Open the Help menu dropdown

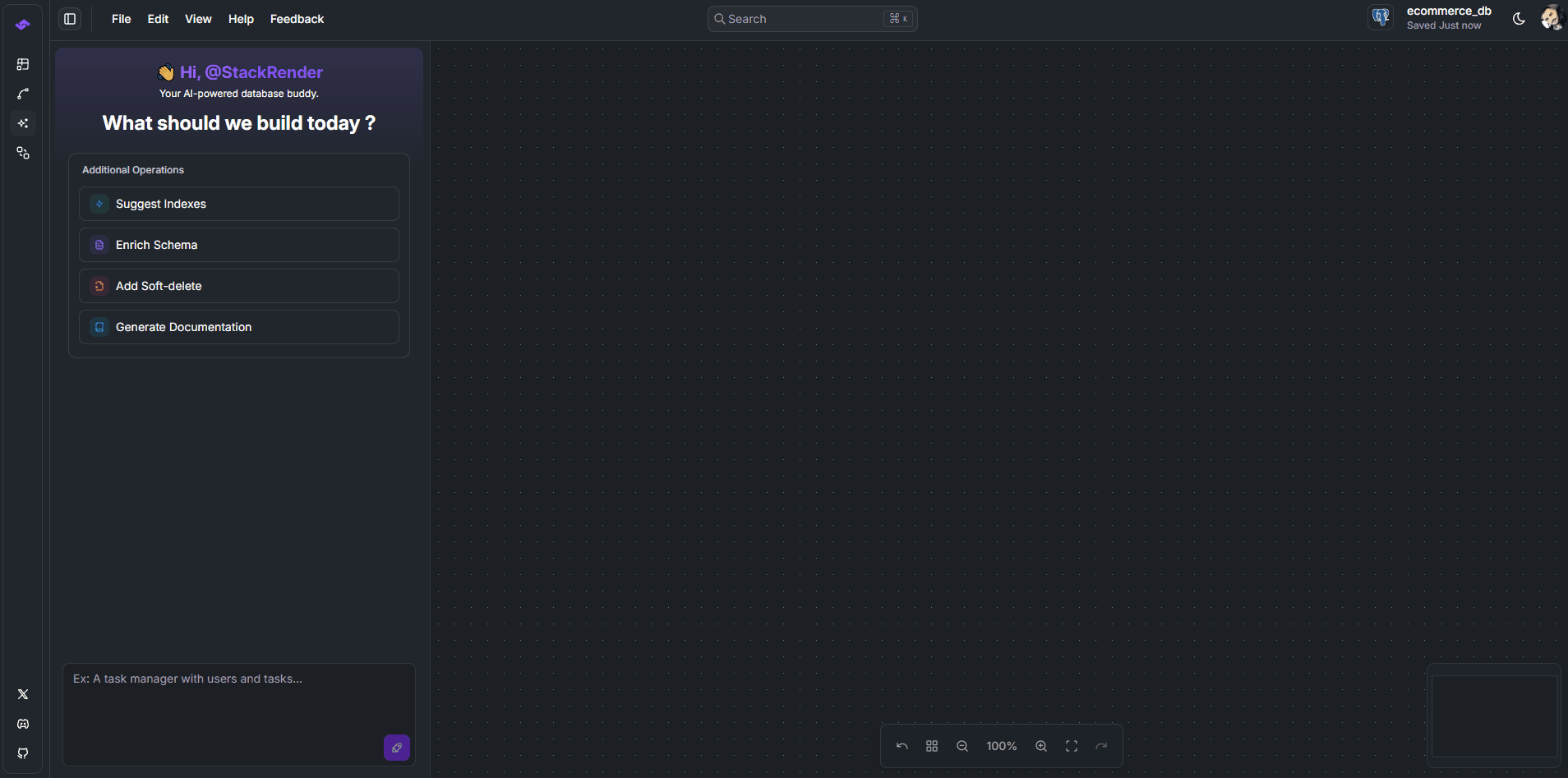click(x=240, y=18)
